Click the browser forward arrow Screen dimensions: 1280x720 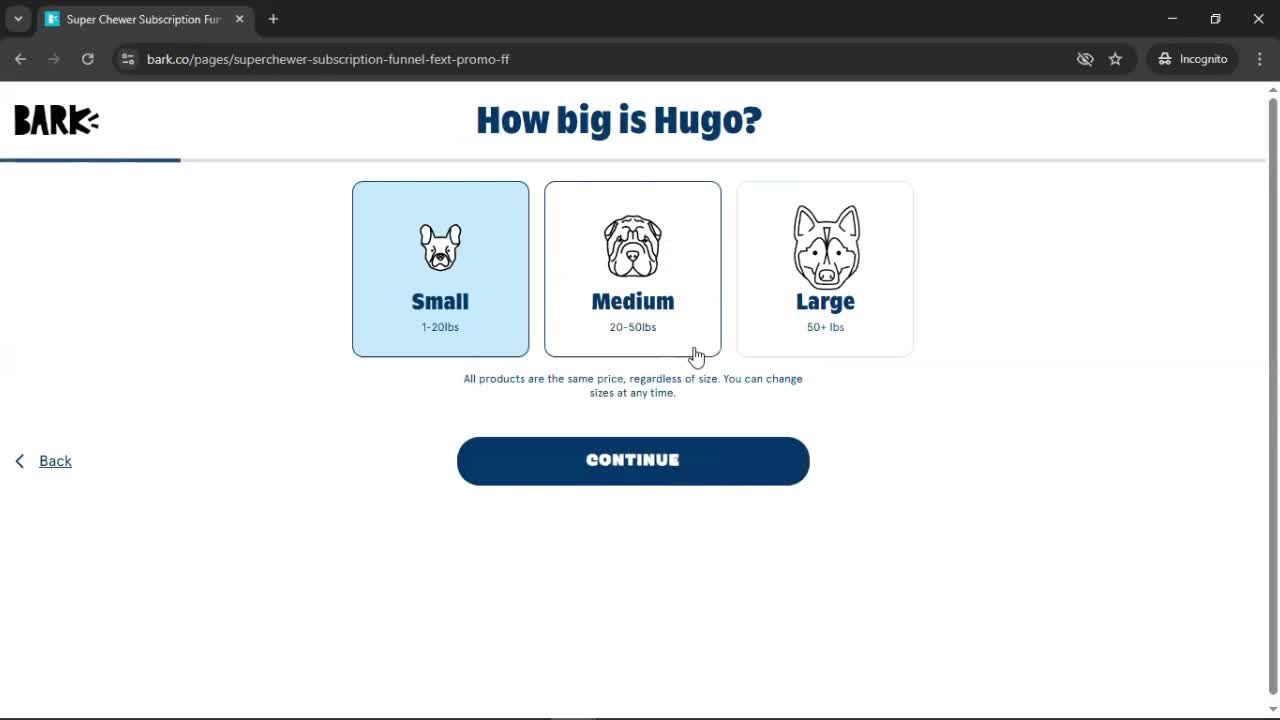54,59
